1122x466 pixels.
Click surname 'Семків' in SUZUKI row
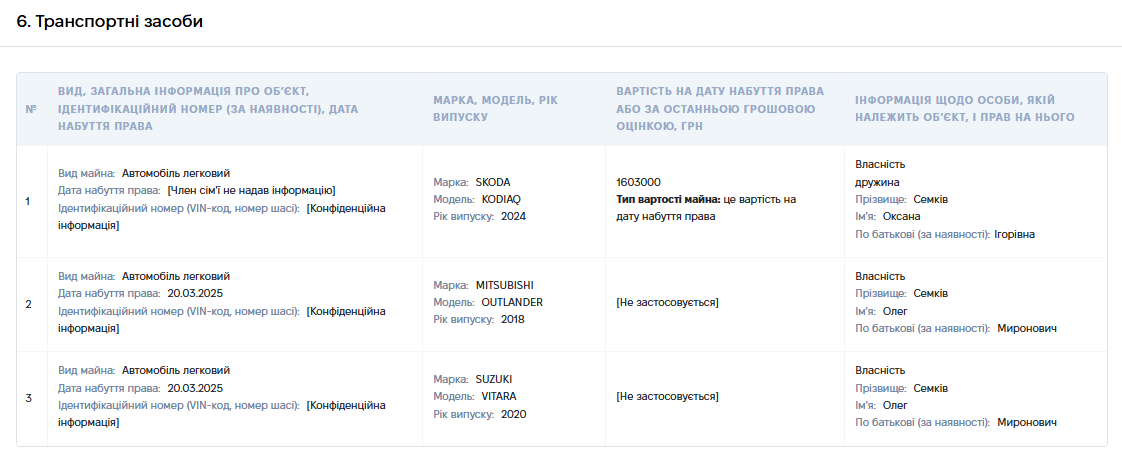coord(931,388)
